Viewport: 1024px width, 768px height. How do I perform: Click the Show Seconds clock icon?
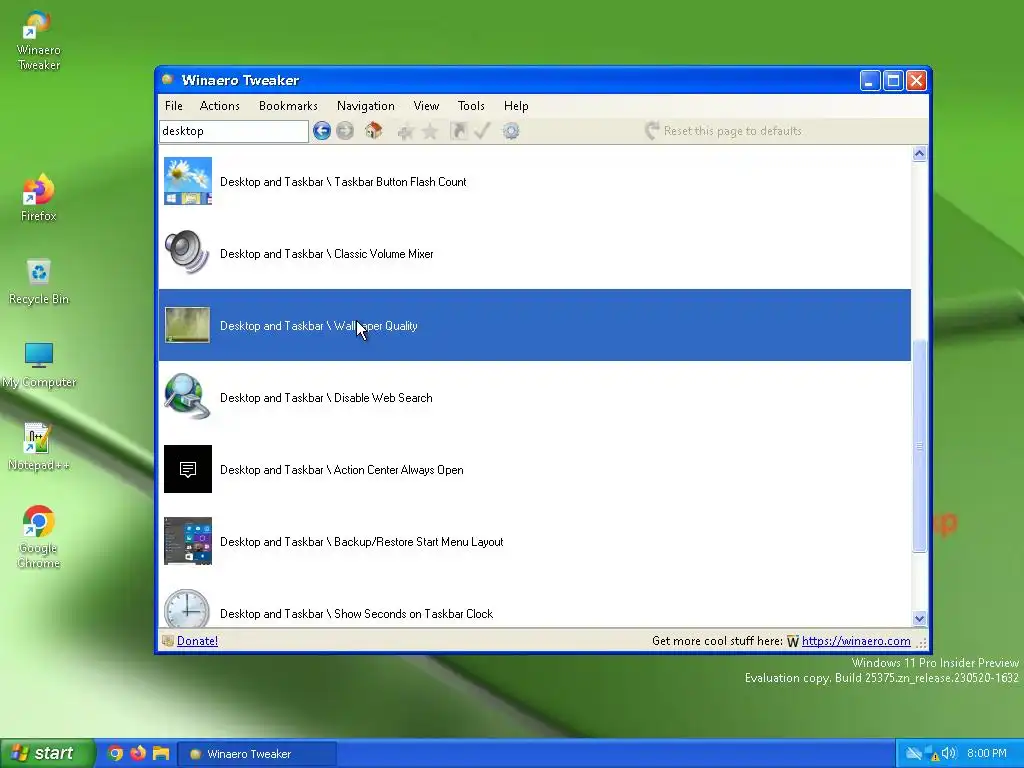coord(187,608)
